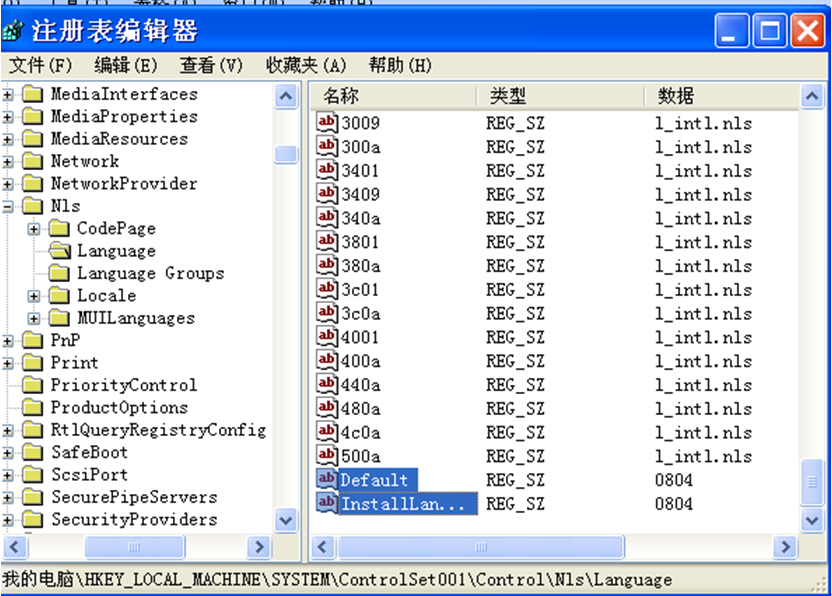Click the ab icon next to 4001

327,337
